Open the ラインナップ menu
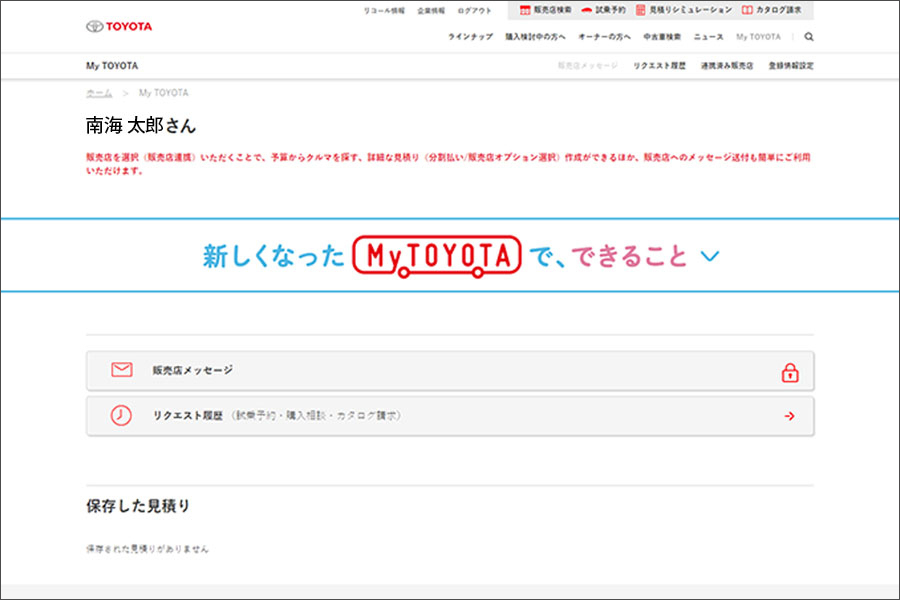This screenshot has width=900, height=600. pos(470,37)
